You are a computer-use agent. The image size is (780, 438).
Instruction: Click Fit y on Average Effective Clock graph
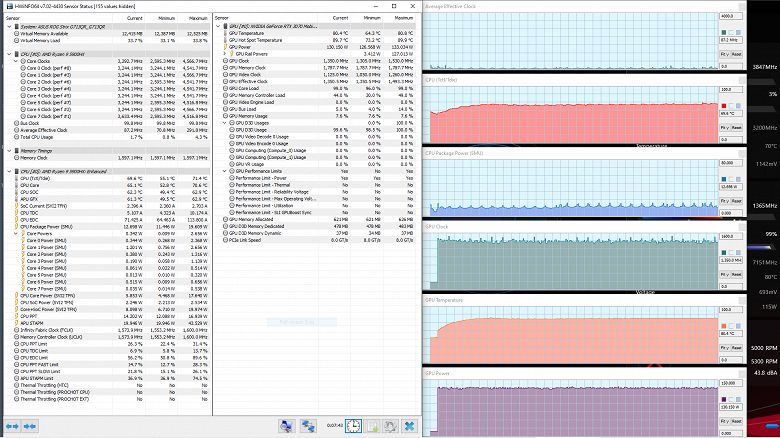[x=725, y=53]
